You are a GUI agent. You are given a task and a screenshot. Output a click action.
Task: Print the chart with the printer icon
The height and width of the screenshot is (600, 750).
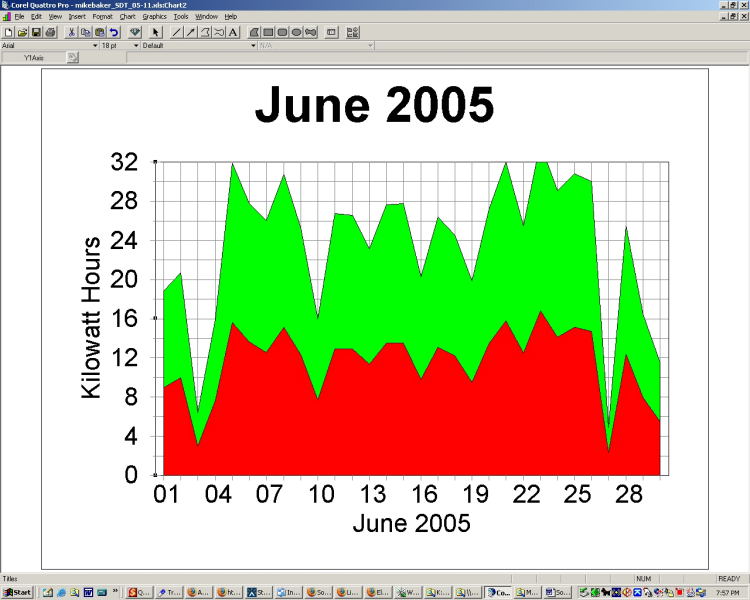(50, 32)
